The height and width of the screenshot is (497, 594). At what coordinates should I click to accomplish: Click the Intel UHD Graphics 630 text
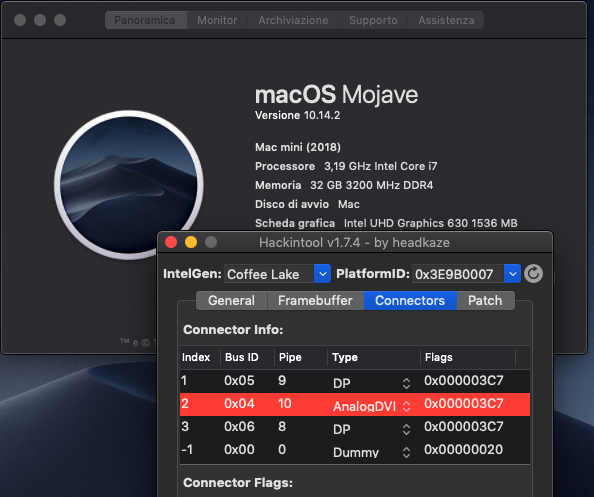(x=430, y=223)
